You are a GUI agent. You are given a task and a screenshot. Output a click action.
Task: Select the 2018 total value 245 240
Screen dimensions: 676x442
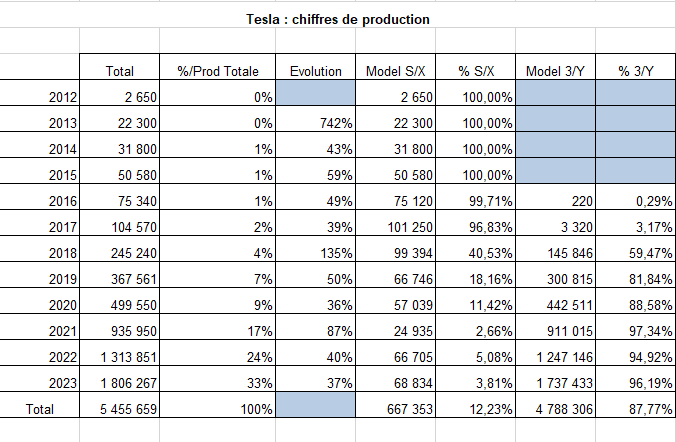(119, 249)
